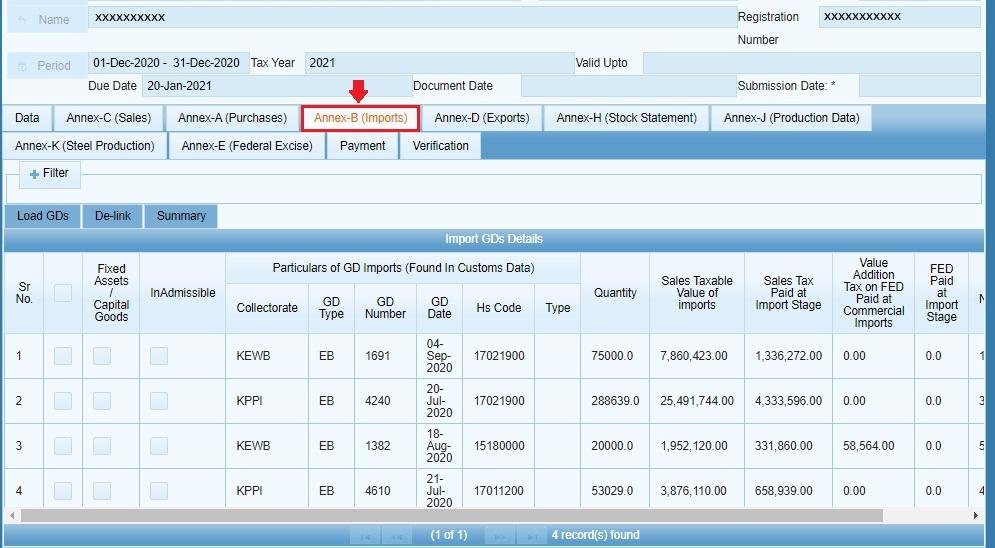Open the Data tab

tap(27, 118)
